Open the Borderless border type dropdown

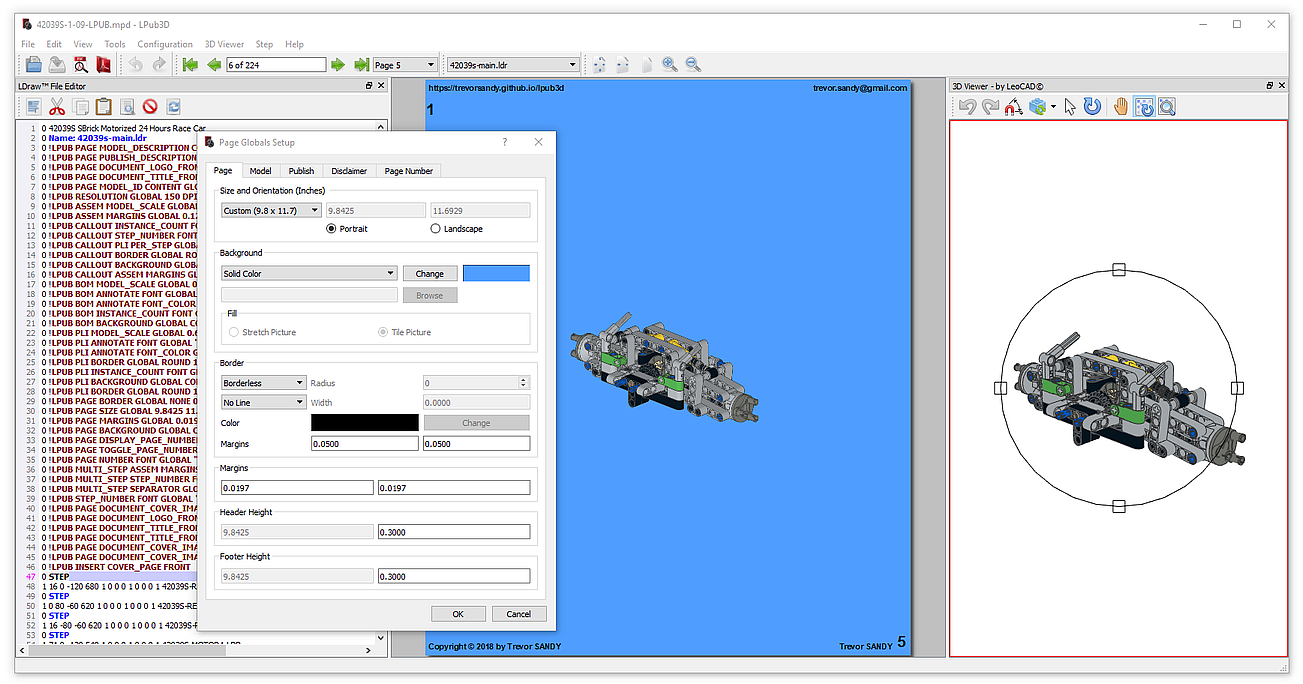[264, 383]
